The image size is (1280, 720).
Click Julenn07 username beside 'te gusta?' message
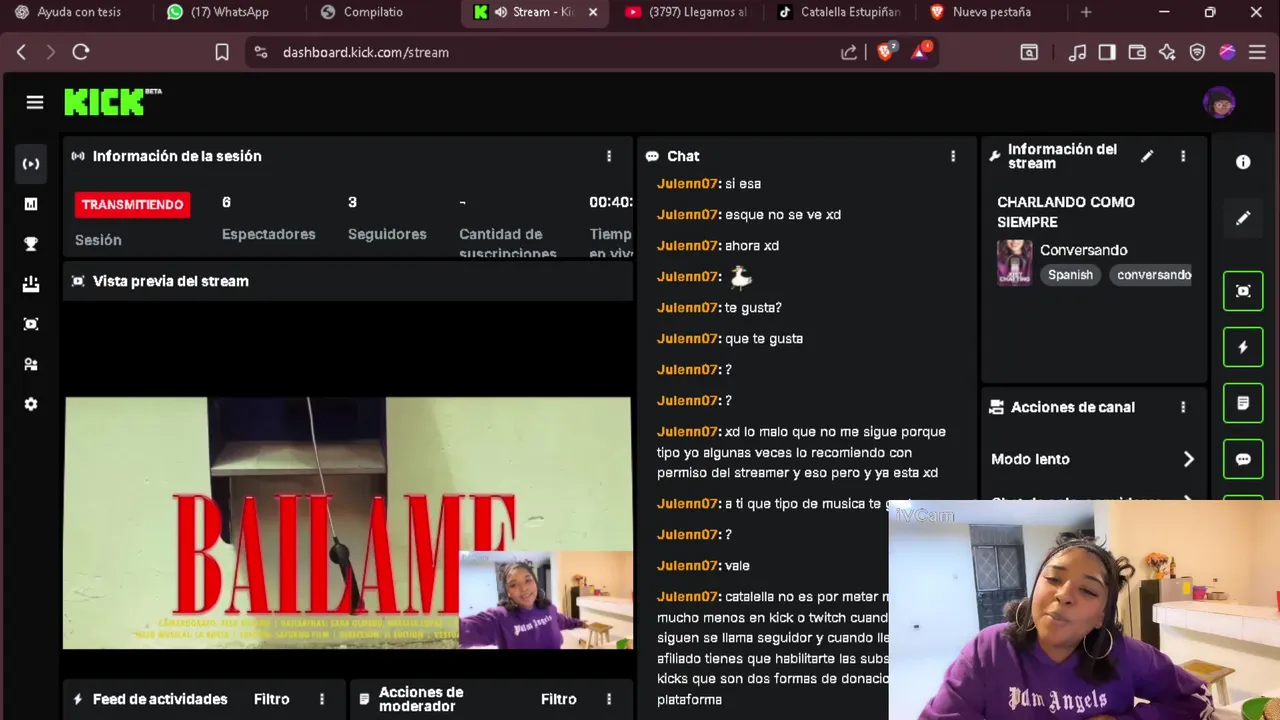point(688,308)
